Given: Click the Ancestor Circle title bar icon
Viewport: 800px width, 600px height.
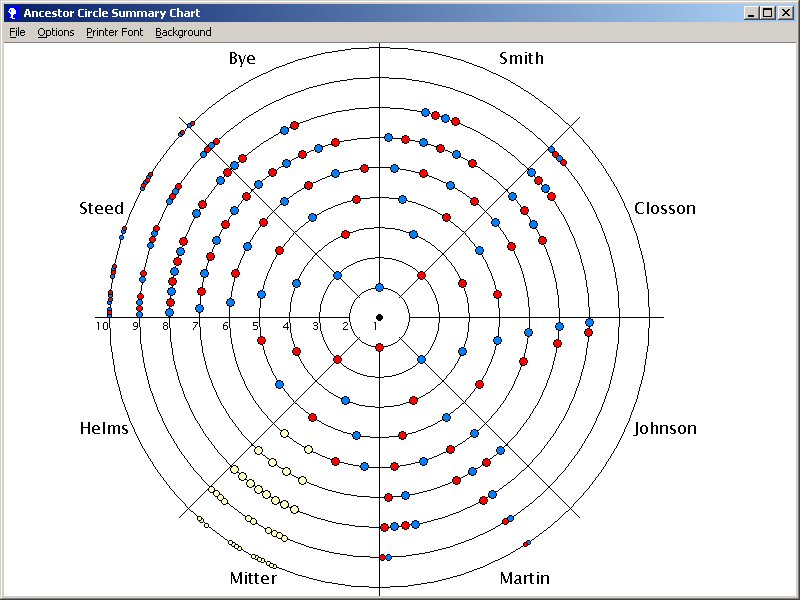Looking at the screenshot, I should tap(12, 13).
